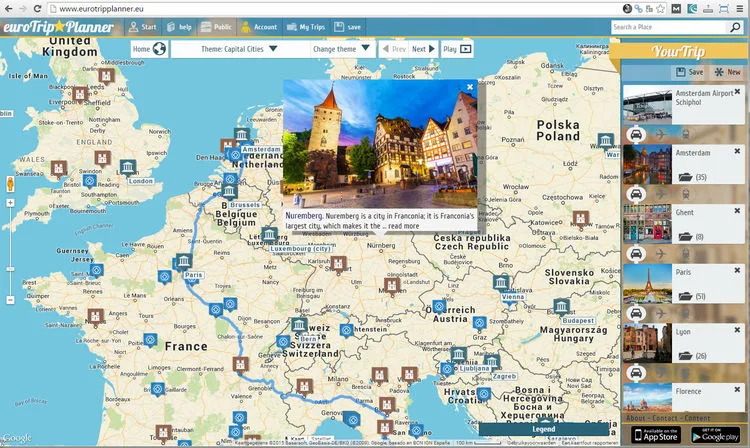Remove Paris from trip
The image size is (750, 448).
(x=737, y=270)
